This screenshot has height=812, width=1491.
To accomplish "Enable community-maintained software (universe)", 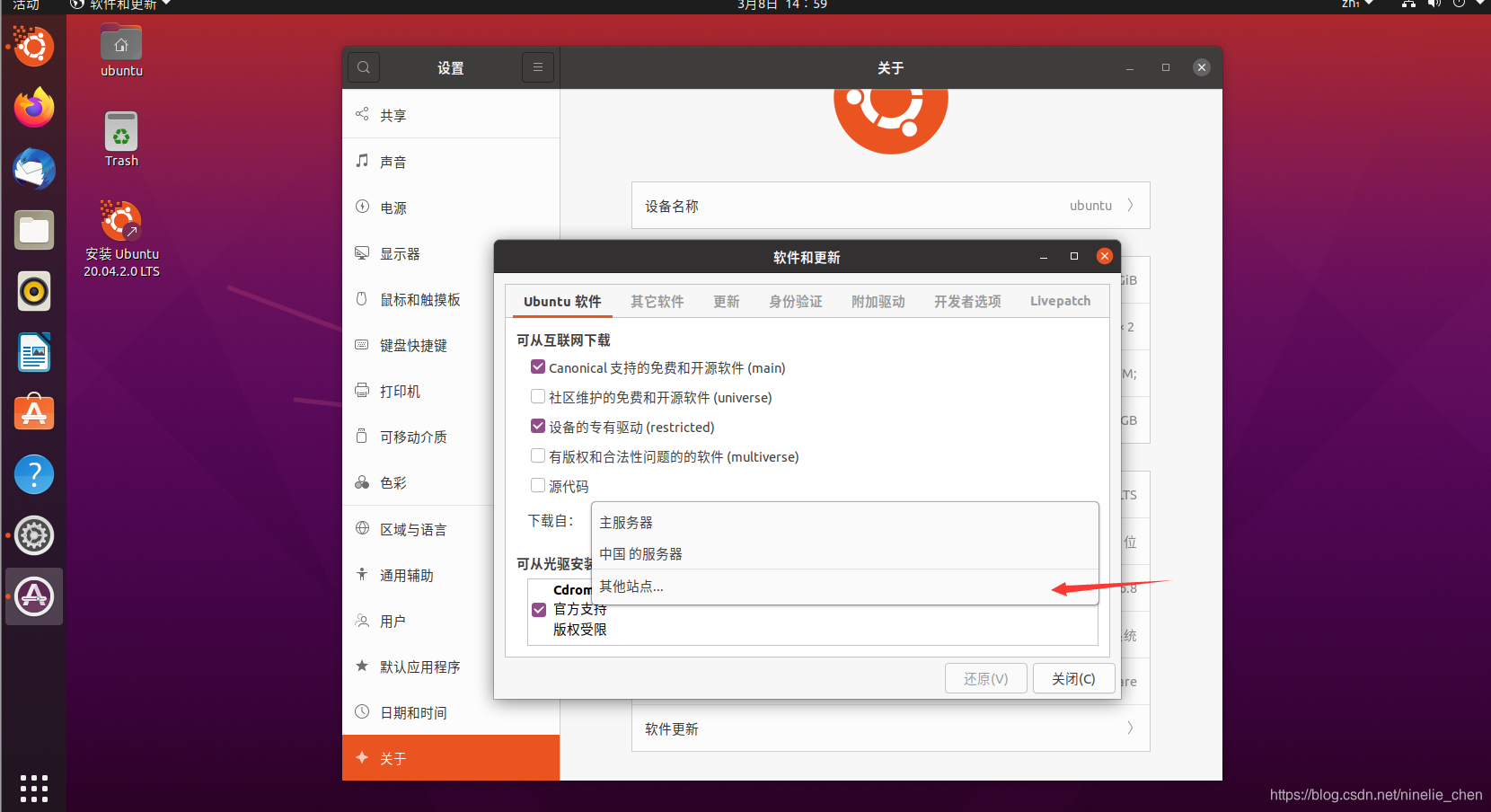I will pos(538,397).
